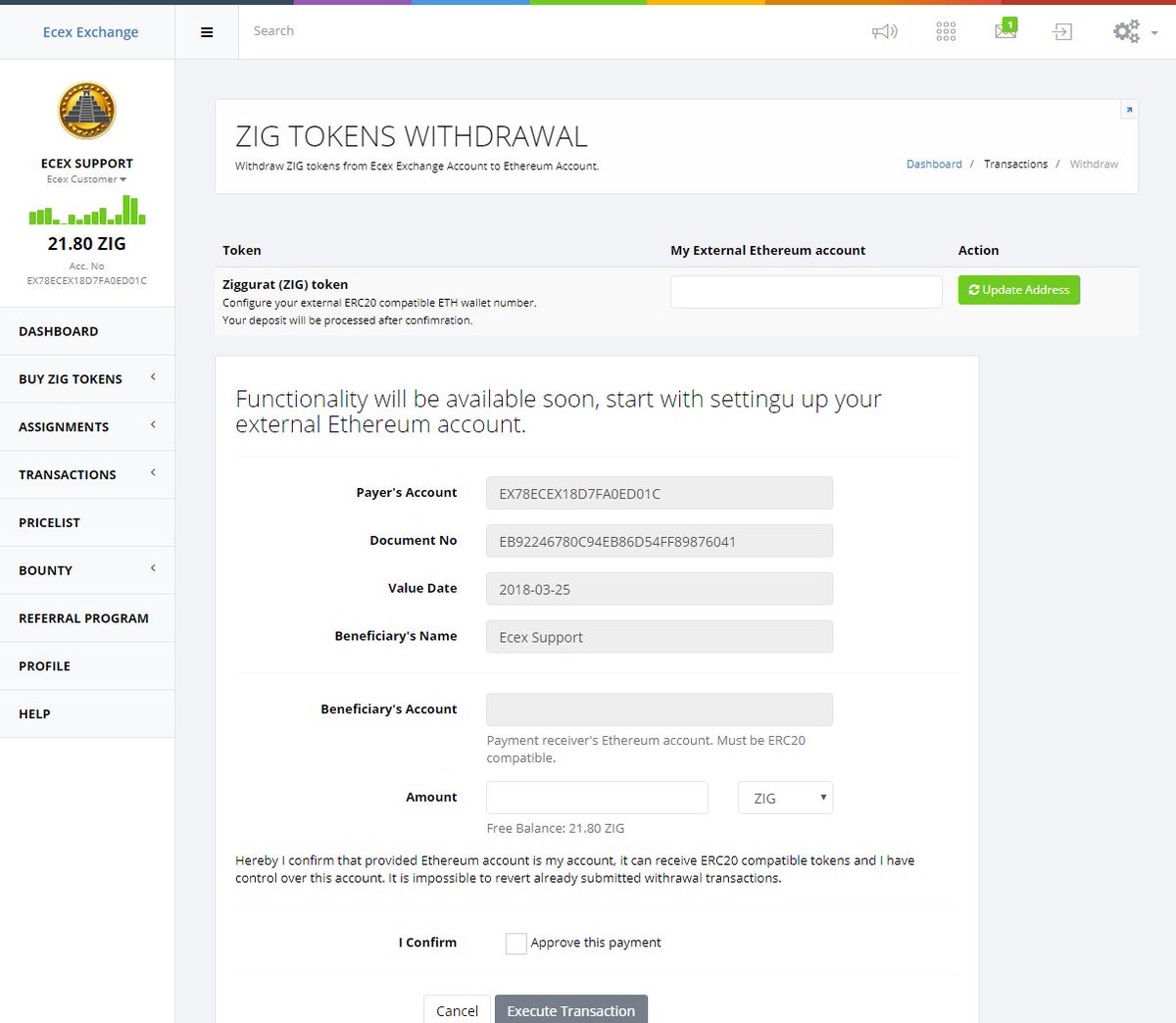Check the Approve this payment checkbox

coord(515,944)
